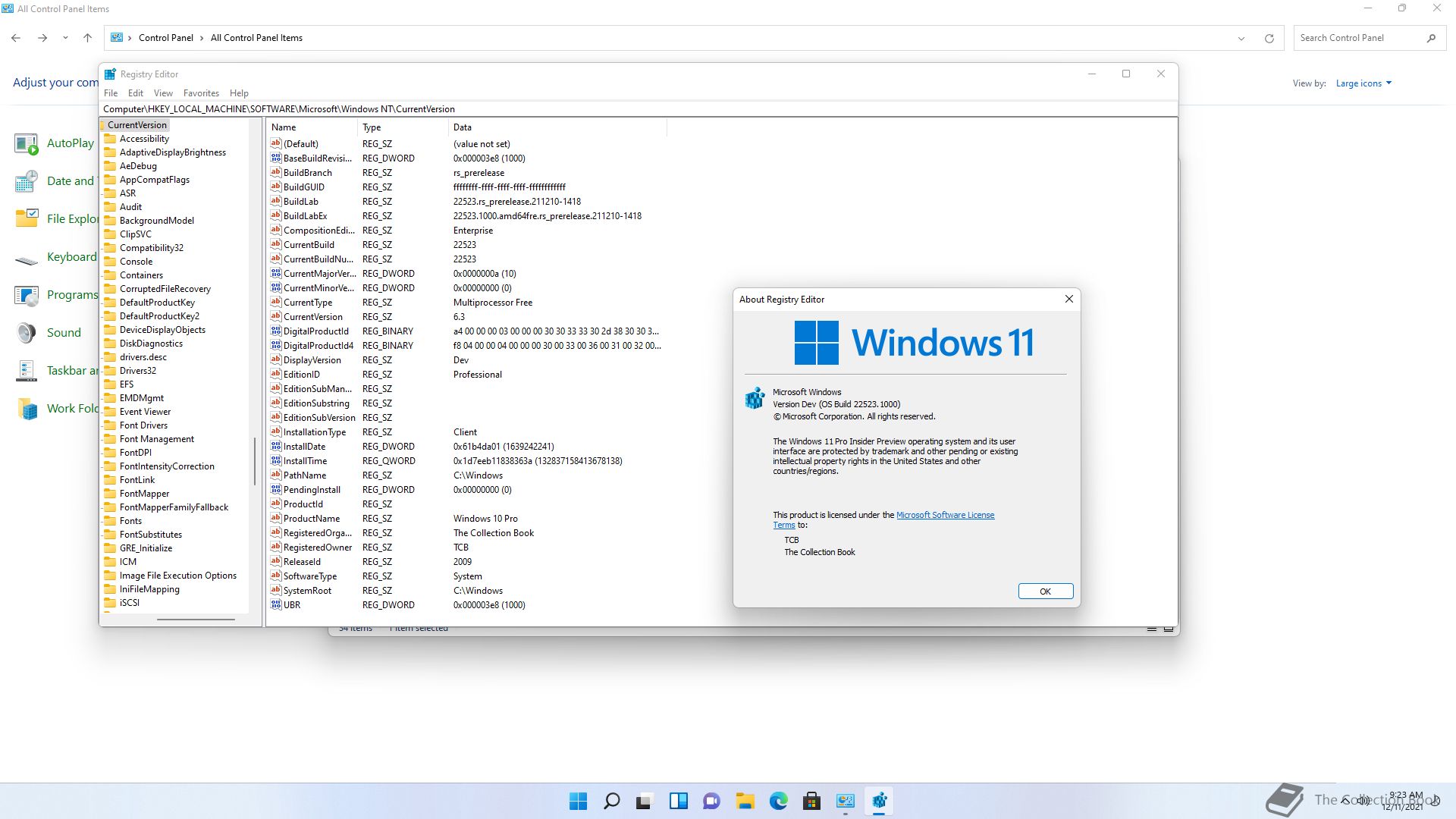This screenshot has width=1456, height=819.
Task: Switch to Registry Editor taskbar icon
Action: pyautogui.click(x=879, y=801)
